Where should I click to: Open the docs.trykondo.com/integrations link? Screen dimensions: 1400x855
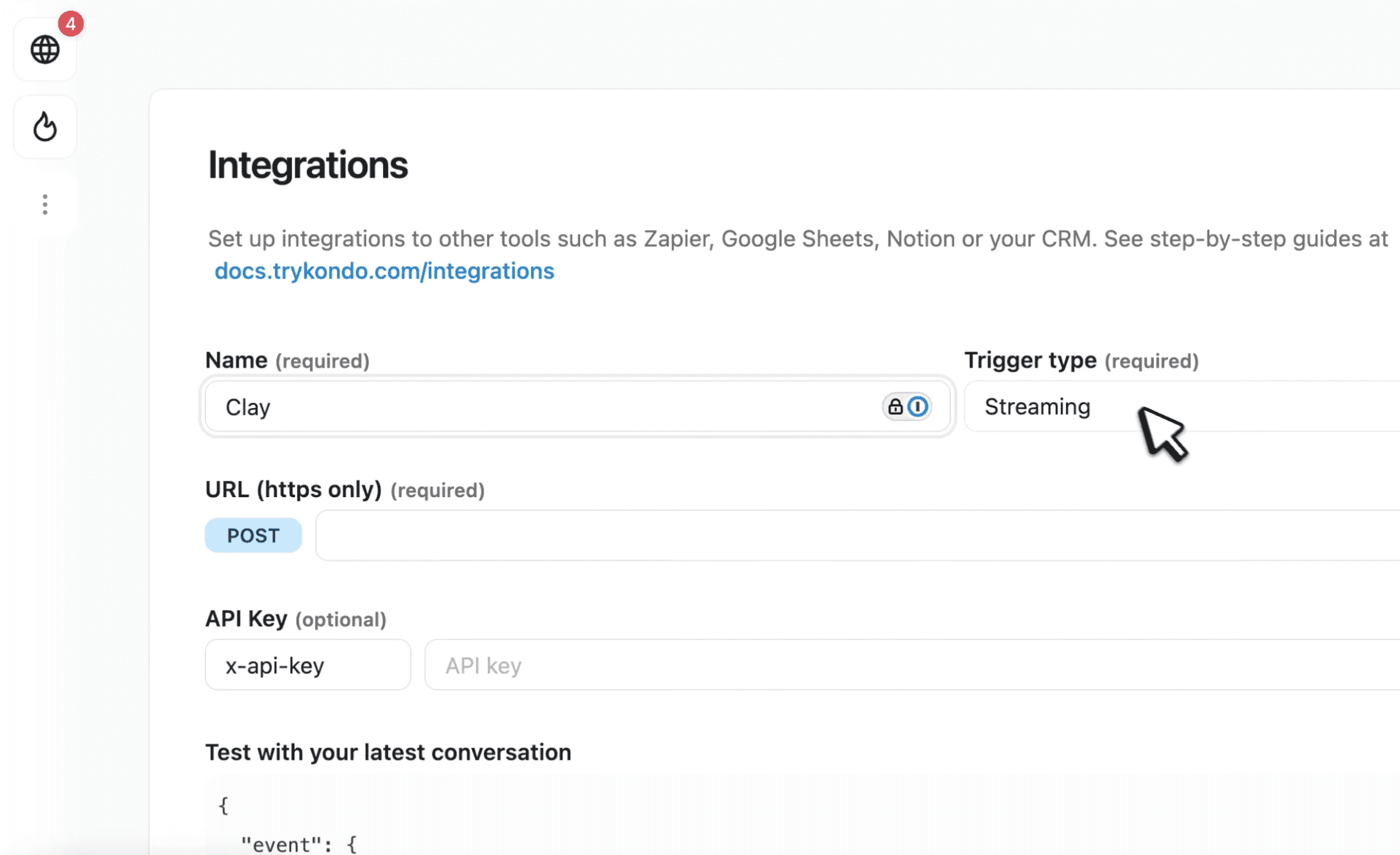pyautogui.click(x=384, y=271)
